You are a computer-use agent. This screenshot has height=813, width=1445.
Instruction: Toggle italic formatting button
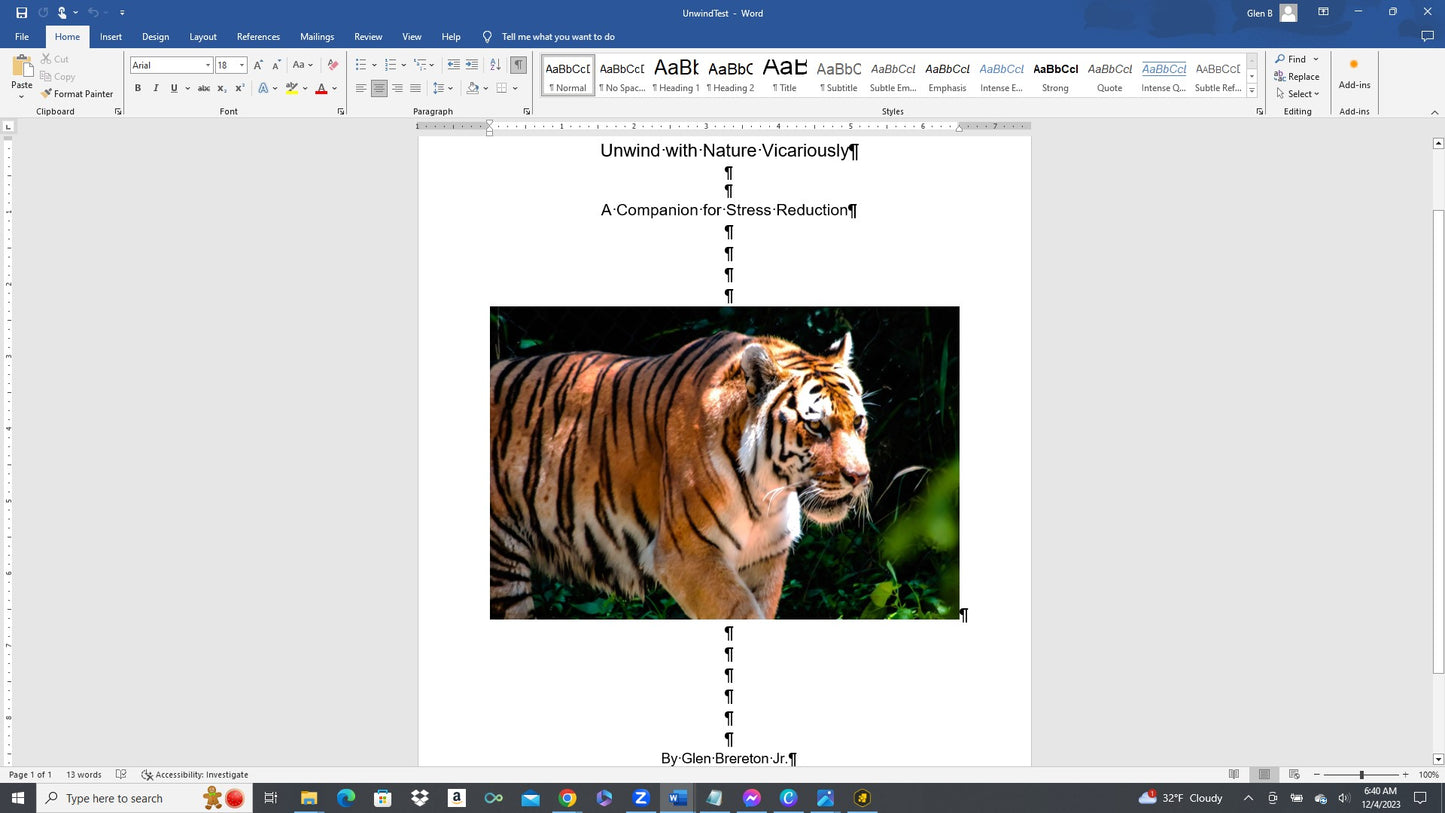155,88
